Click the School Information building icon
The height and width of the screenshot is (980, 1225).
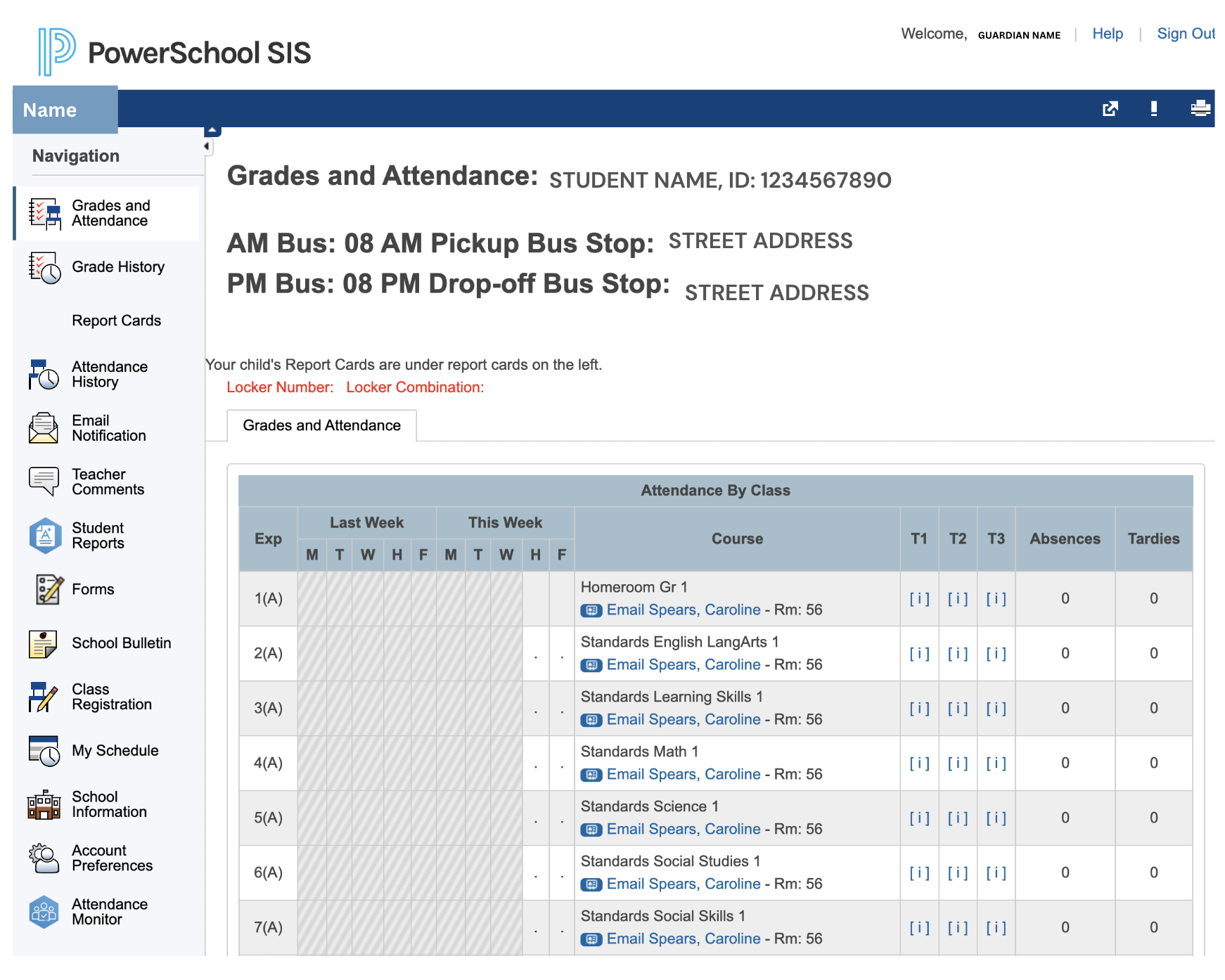click(44, 804)
